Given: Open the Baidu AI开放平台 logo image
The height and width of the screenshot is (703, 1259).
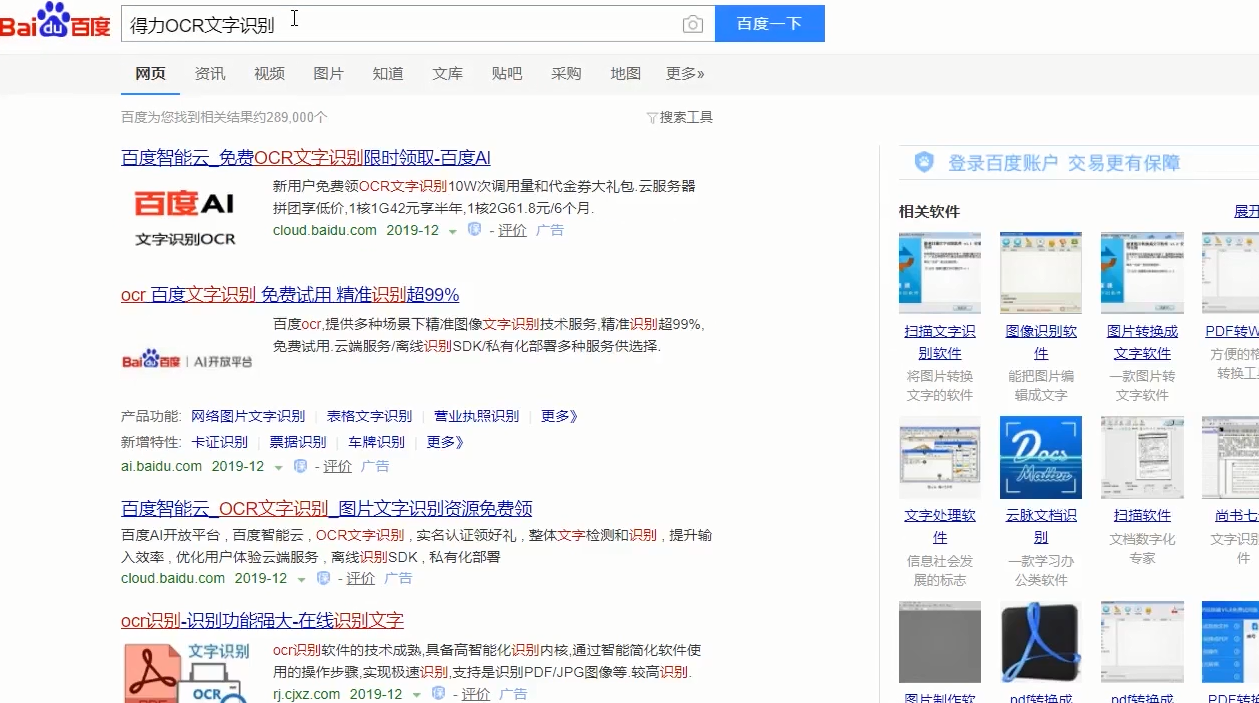Looking at the screenshot, I should [x=187, y=359].
